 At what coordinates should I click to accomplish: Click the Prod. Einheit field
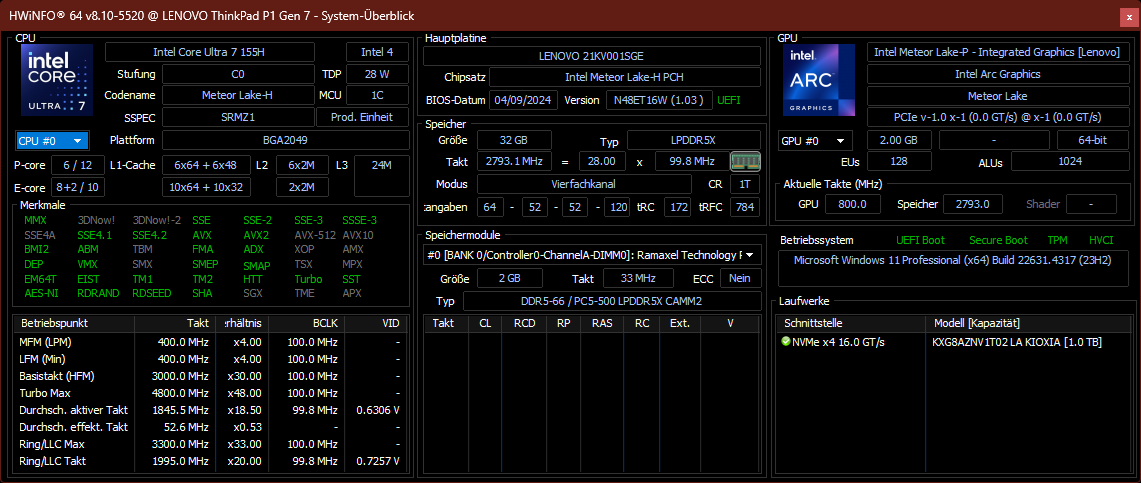[362, 117]
